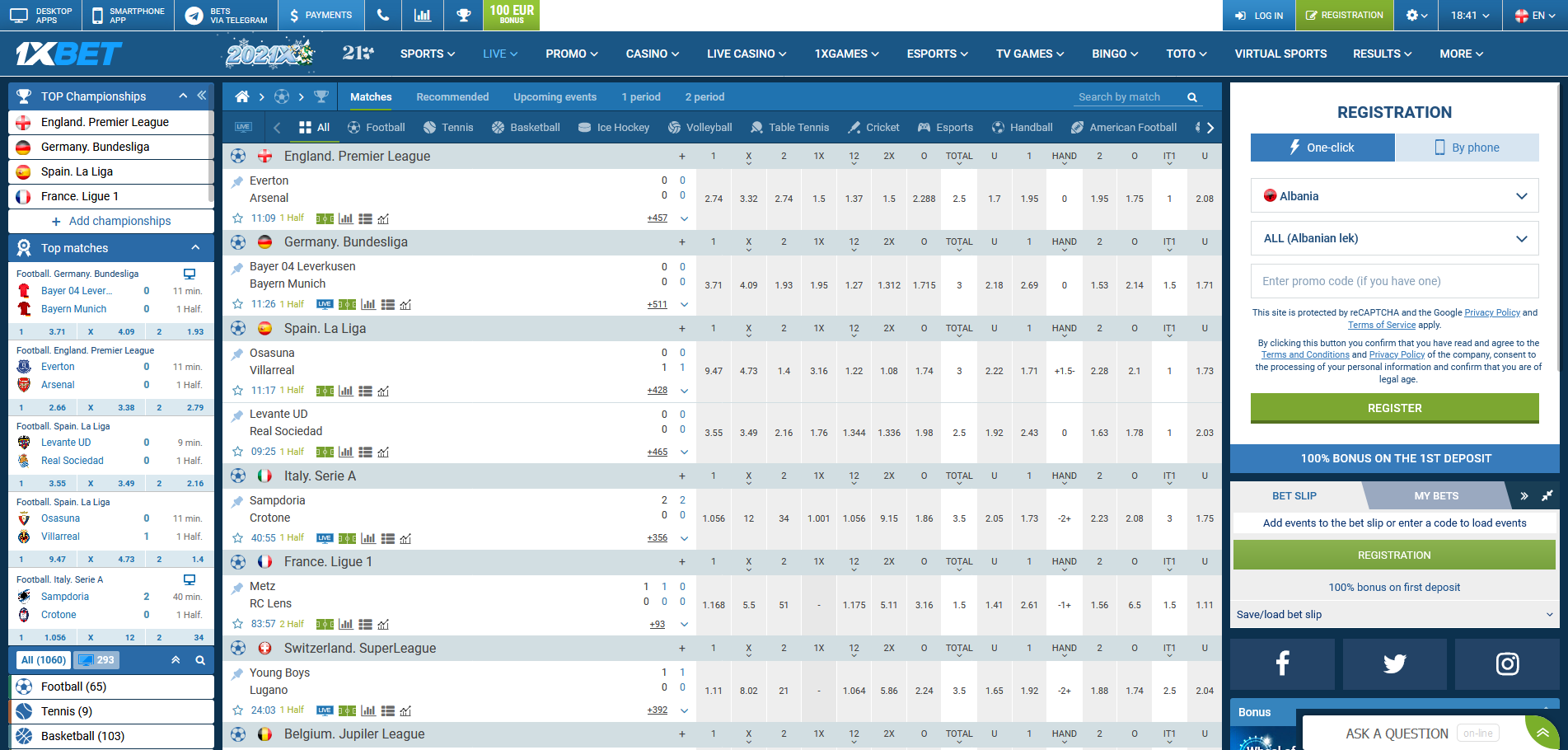This screenshot has height=750, width=1568.
Task: Favorite the Young Boys vs Lugano match star
Action: coord(238,710)
